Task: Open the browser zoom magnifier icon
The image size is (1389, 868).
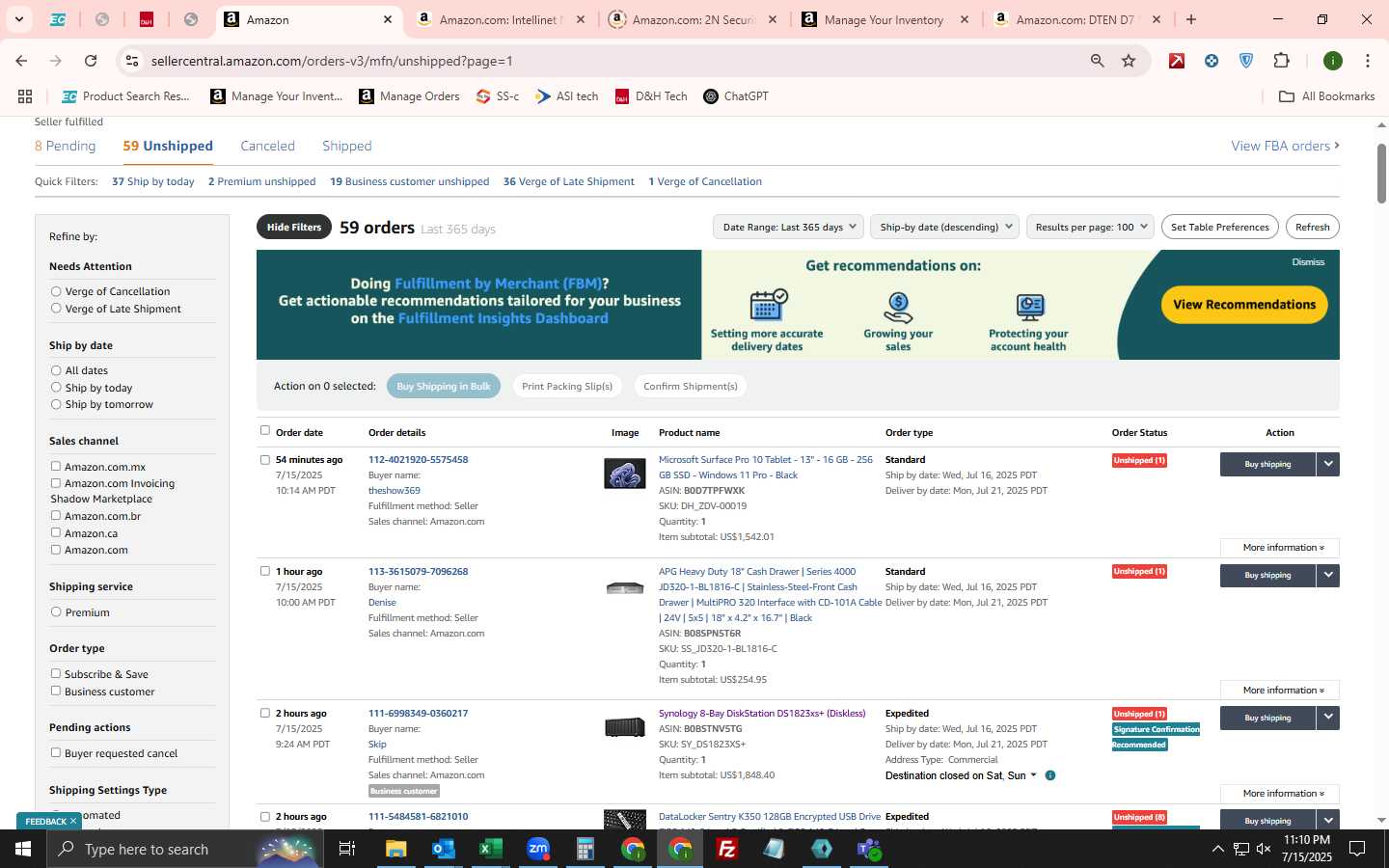Action: pyautogui.click(x=1097, y=61)
